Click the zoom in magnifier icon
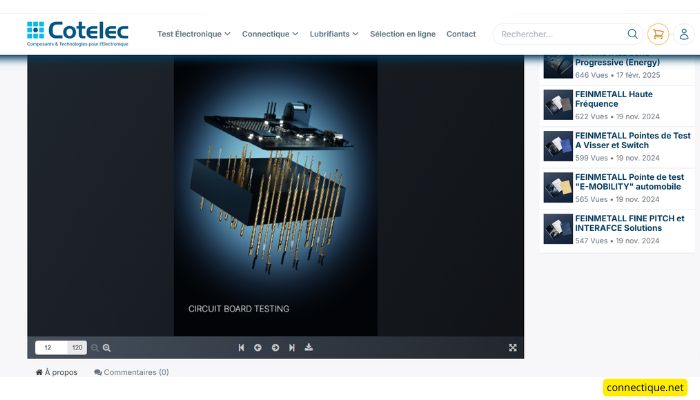This screenshot has height=400, width=700. [107, 348]
